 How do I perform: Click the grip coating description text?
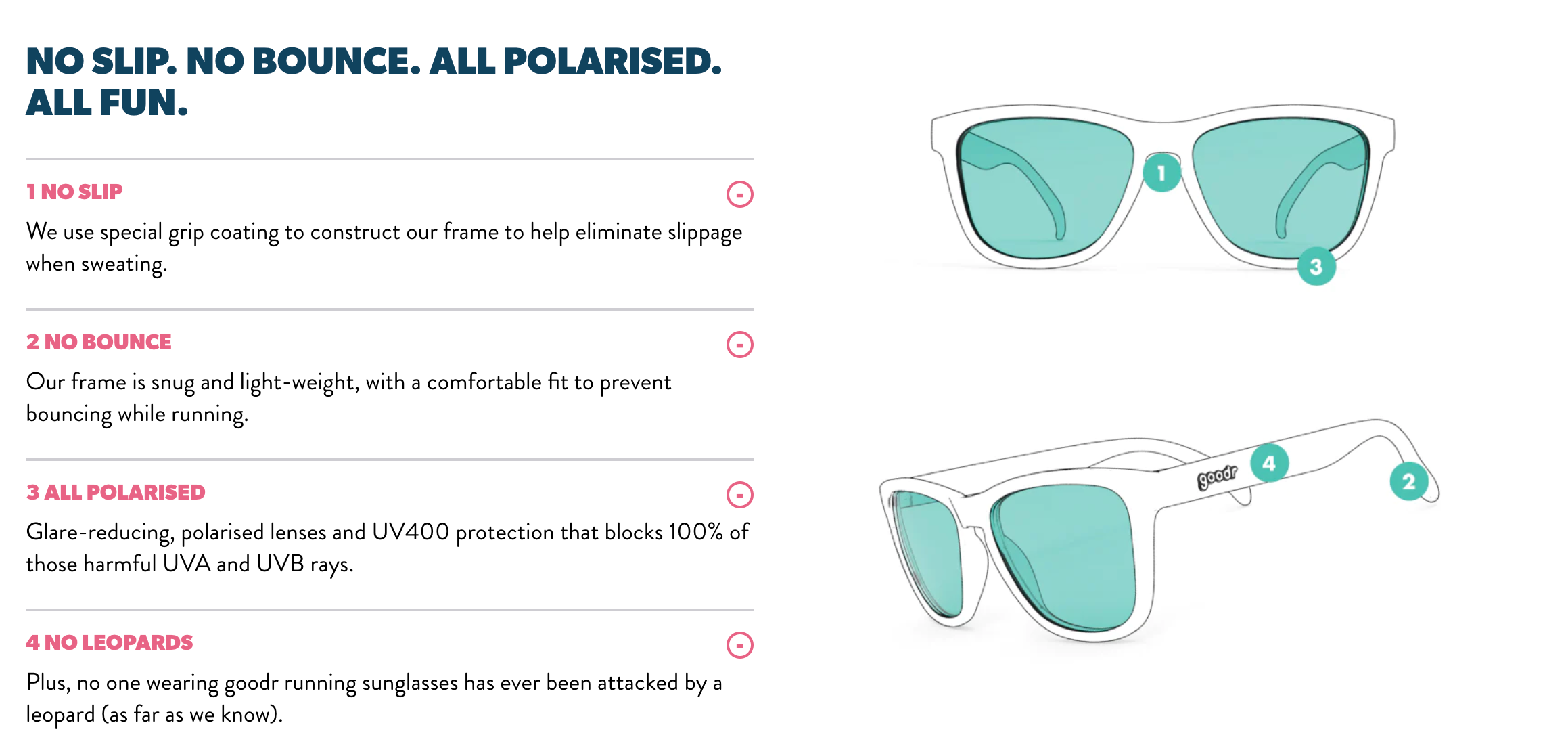tap(384, 248)
